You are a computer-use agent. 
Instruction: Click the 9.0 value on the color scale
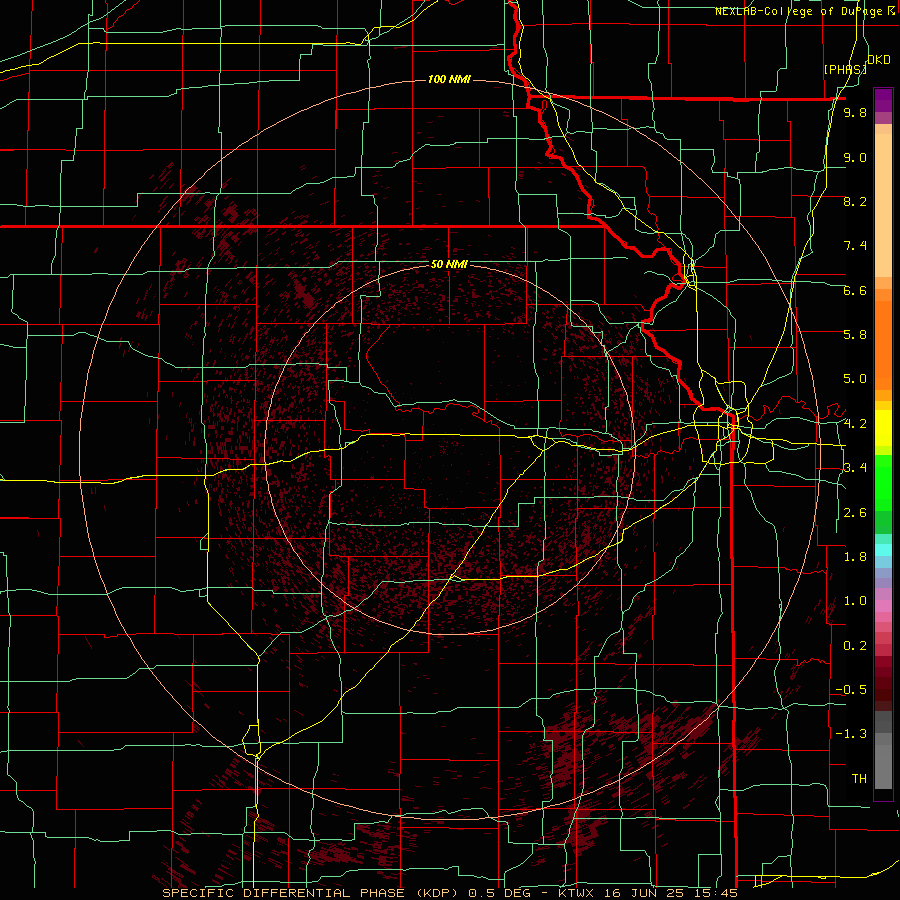point(855,157)
